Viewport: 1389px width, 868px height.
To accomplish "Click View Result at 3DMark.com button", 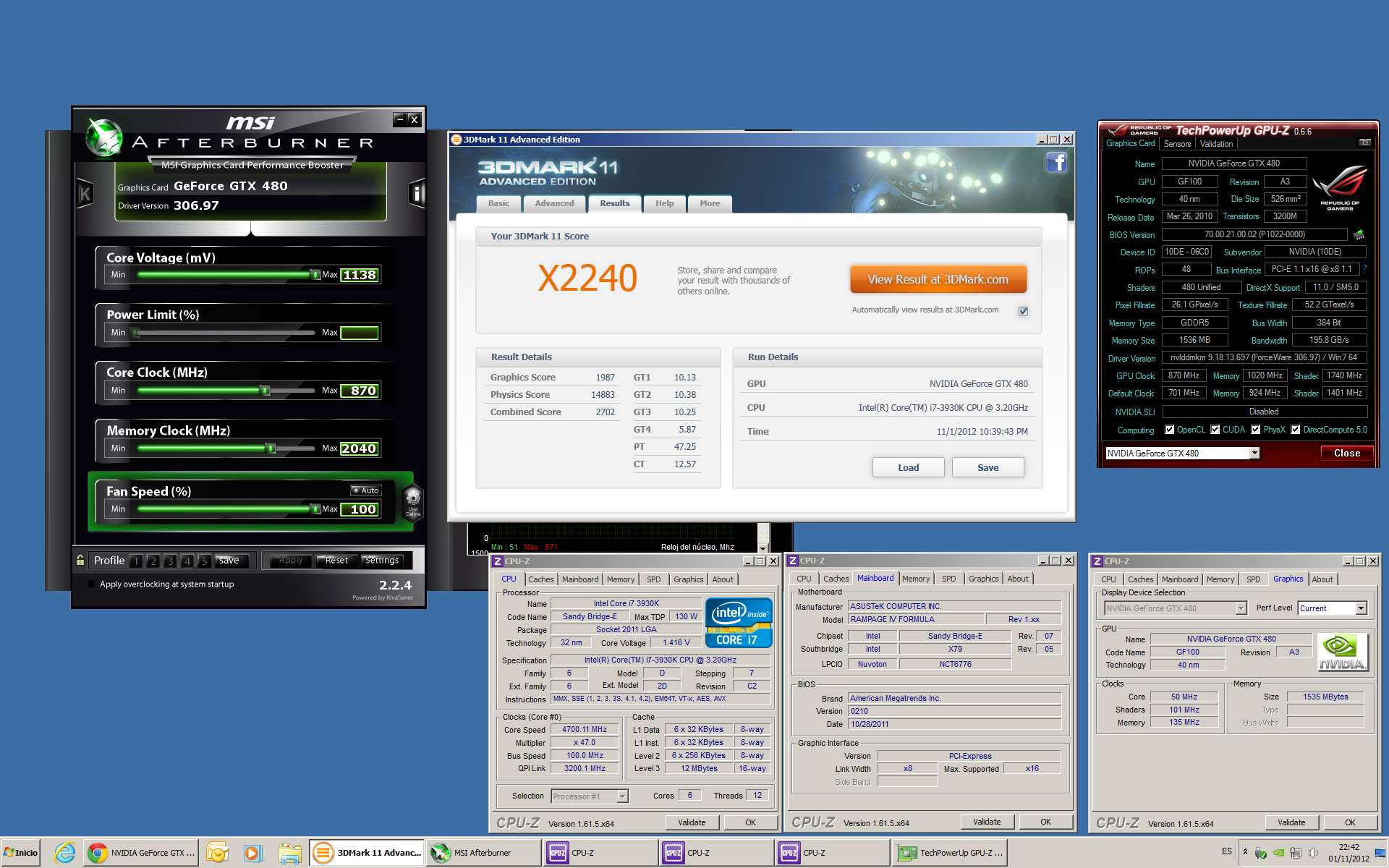I will click(x=938, y=279).
